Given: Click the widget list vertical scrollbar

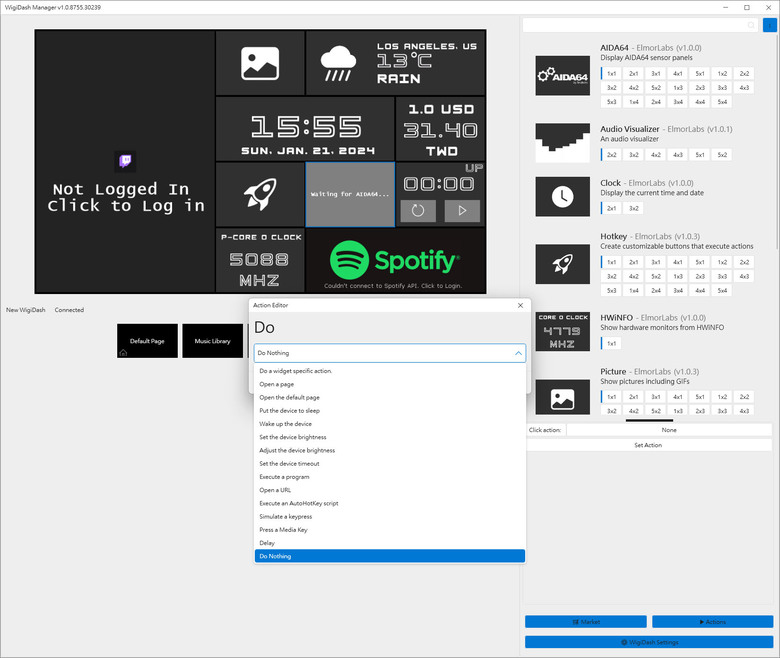Looking at the screenshot, I should (x=777, y=144).
